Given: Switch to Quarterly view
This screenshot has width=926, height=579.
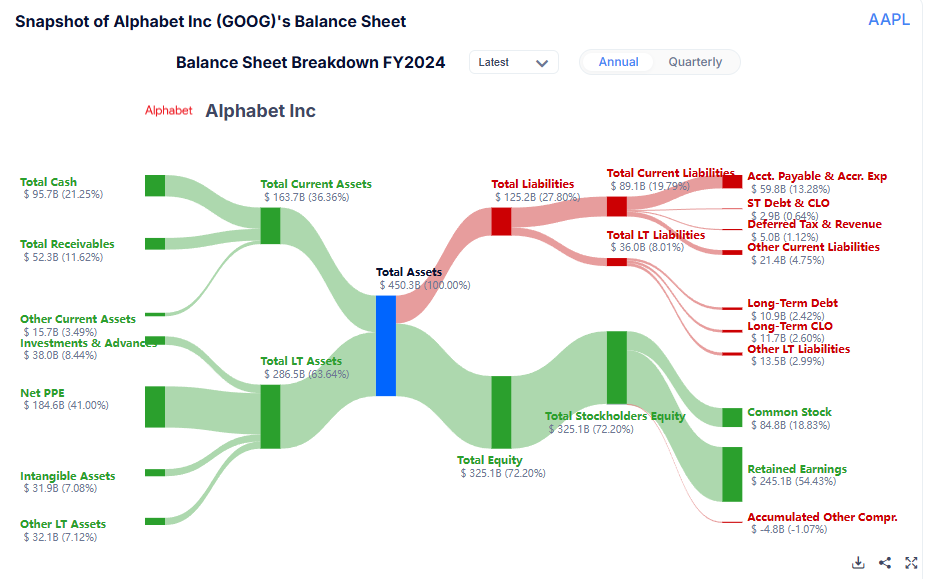Looking at the screenshot, I should [x=695, y=62].
